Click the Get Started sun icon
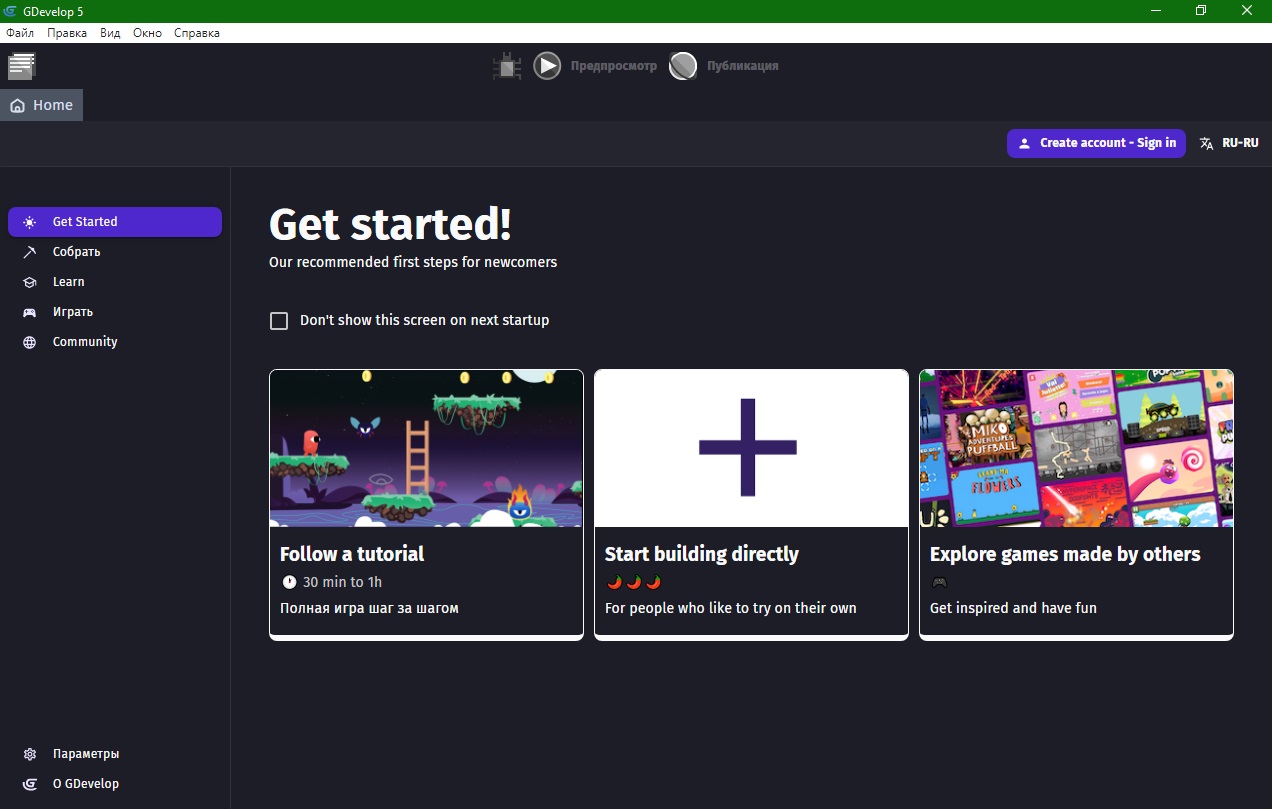This screenshot has height=809, width=1272. pos(30,222)
